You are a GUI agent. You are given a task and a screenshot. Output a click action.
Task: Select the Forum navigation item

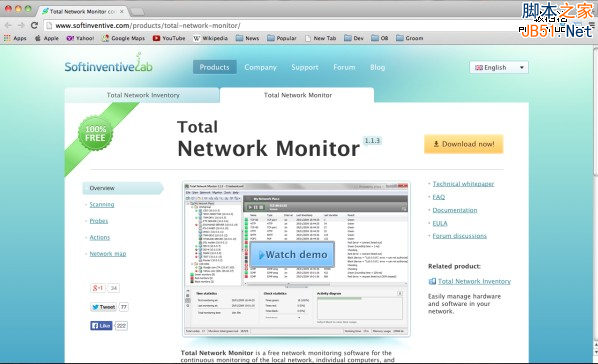coord(344,67)
